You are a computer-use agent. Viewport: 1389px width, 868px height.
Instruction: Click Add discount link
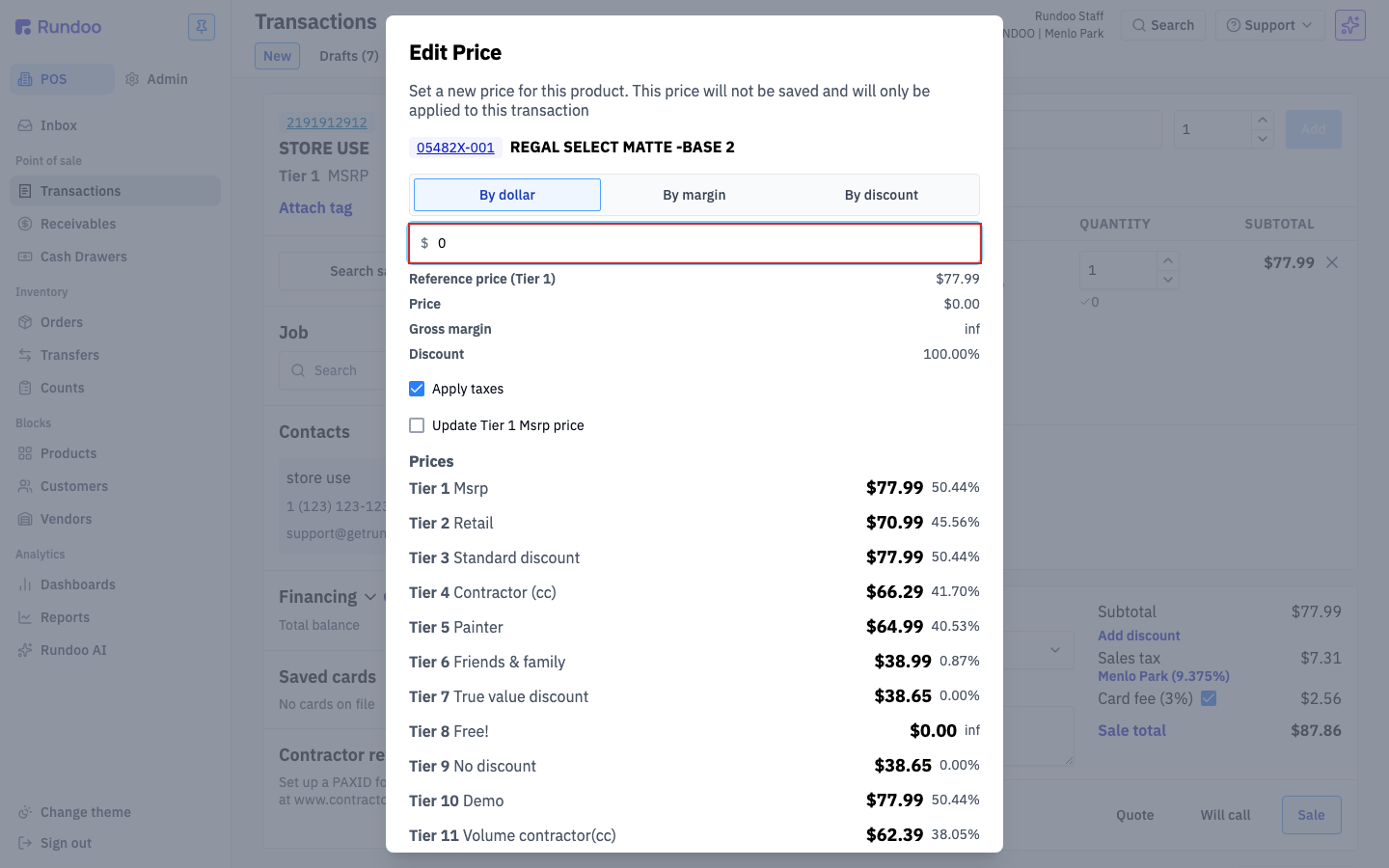point(1139,636)
